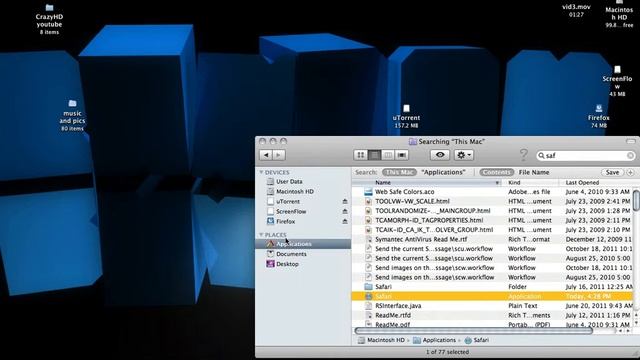Viewport: 640px width, 360px height.
Task: Eject the uTorrent volume
Action: click(345, 201)
